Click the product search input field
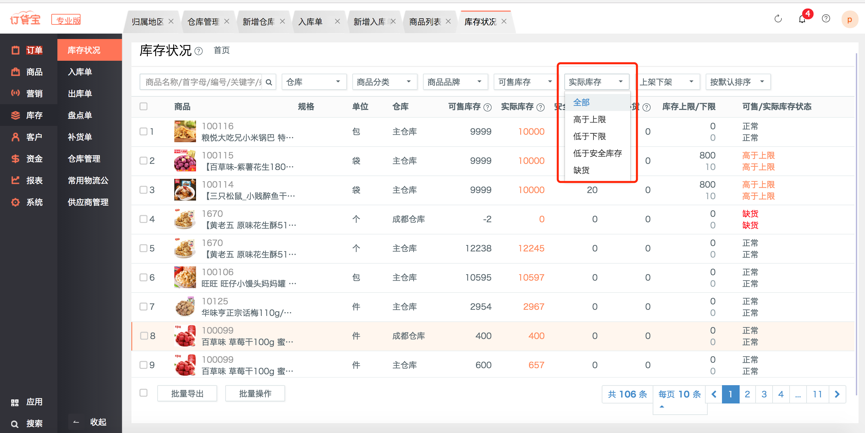865x433 pixels. [x=202, y=82]
